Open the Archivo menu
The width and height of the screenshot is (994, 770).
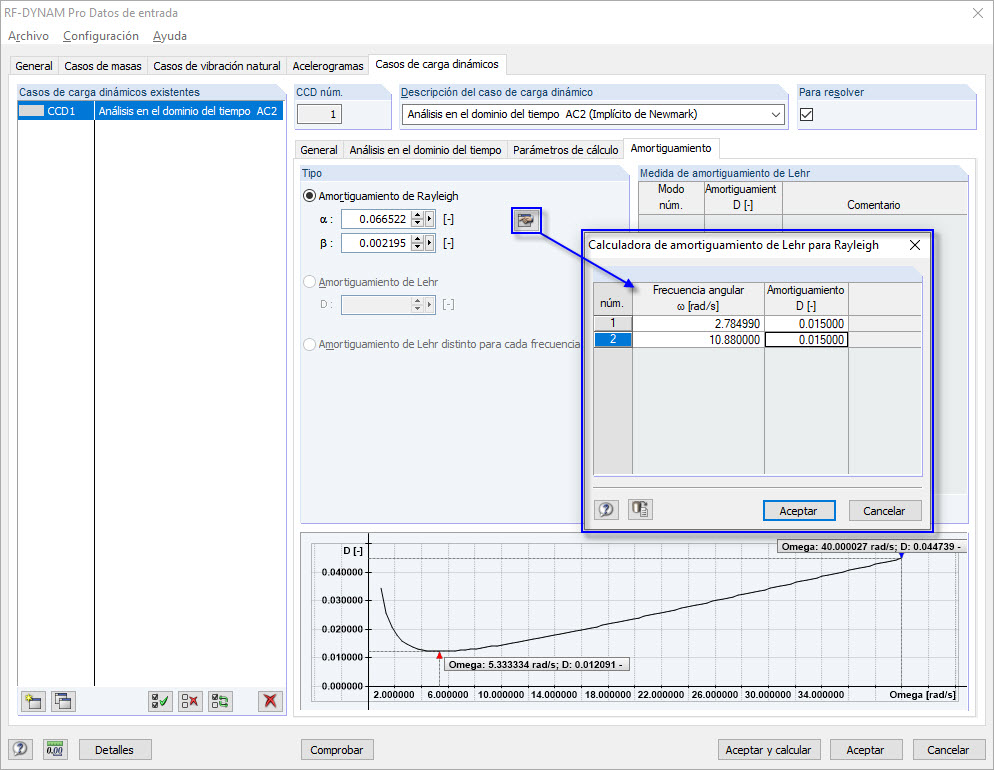(x=29, y=36)
